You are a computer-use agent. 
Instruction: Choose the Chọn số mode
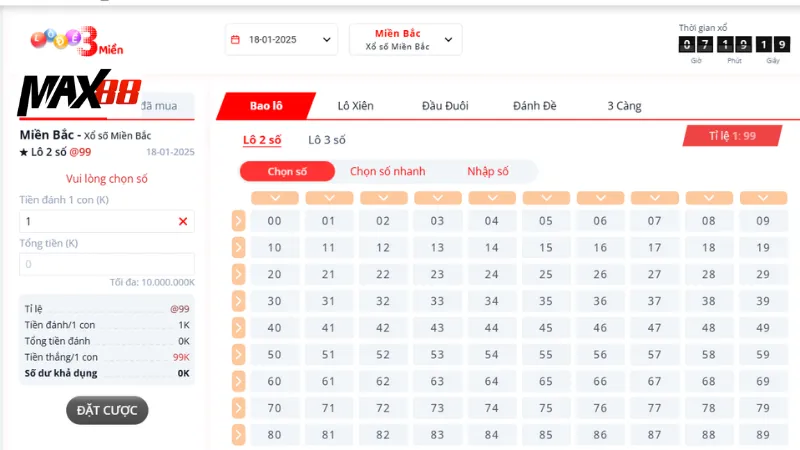[287, 171]
